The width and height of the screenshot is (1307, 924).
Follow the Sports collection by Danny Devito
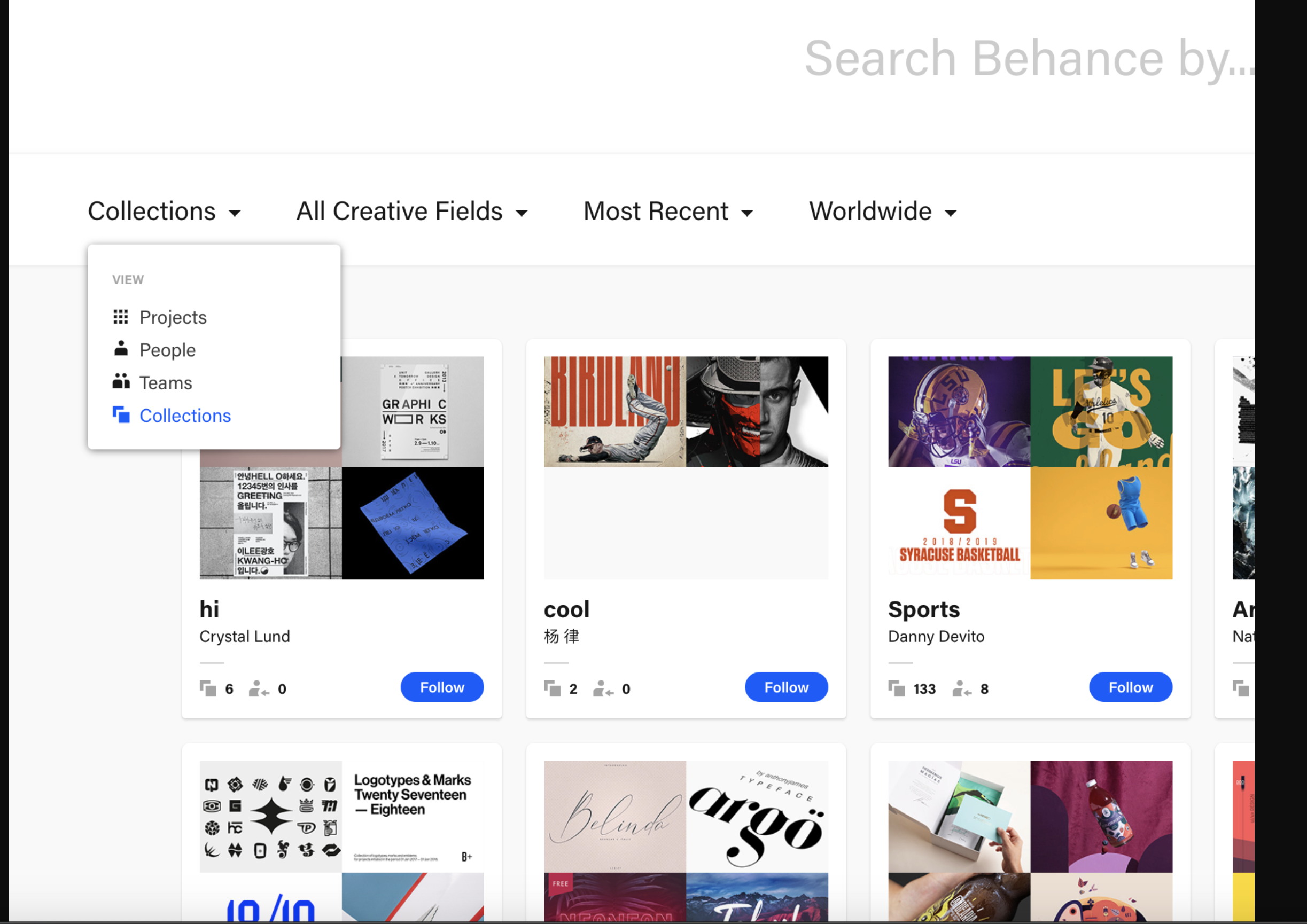1131,687
